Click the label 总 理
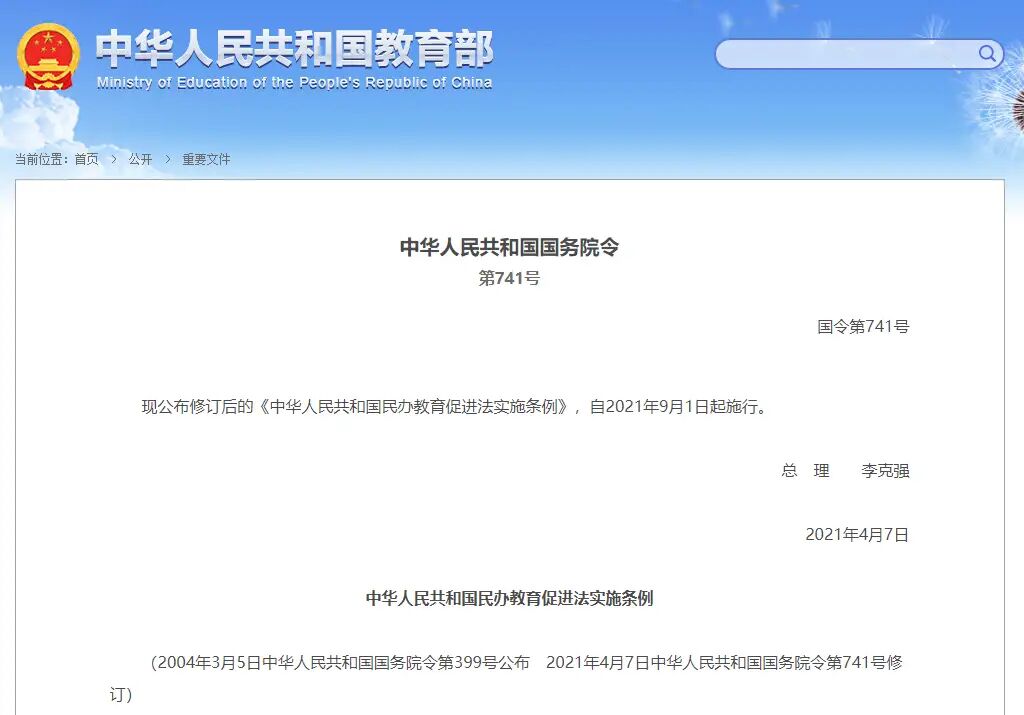This screenshot has width=1024, height=715. click(805, 471)
